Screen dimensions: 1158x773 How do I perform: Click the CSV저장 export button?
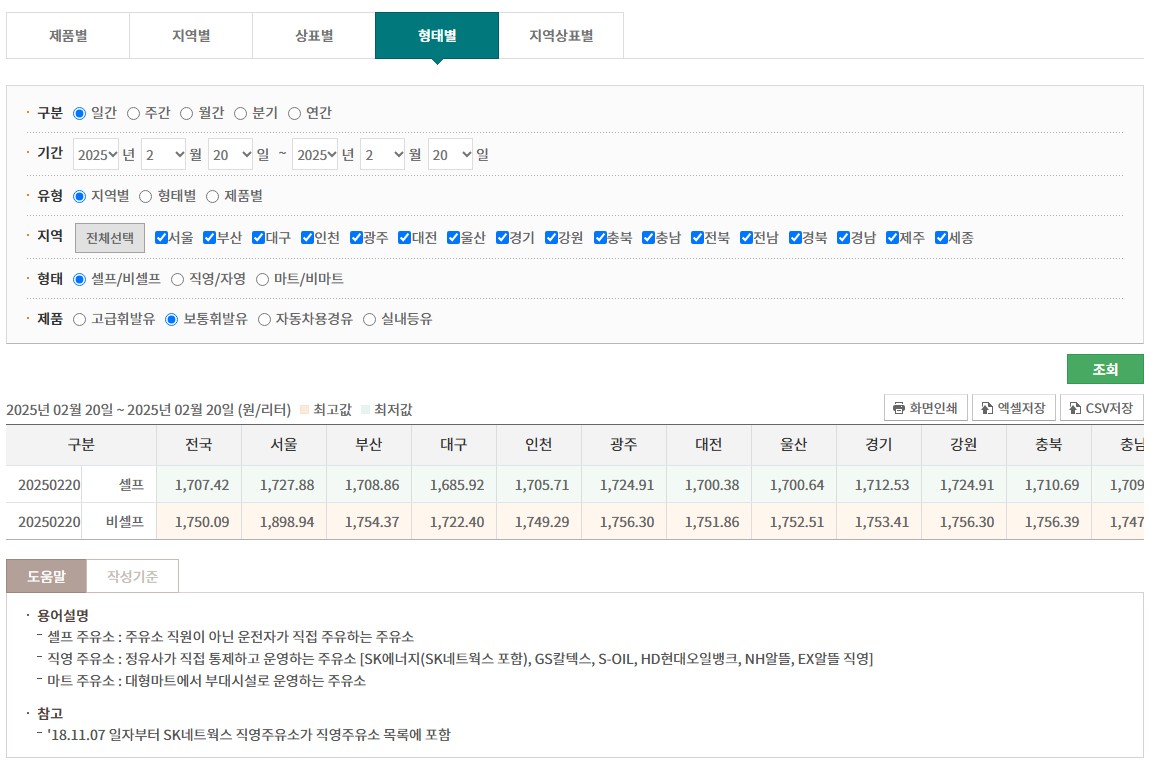(x=1102, y=408)
